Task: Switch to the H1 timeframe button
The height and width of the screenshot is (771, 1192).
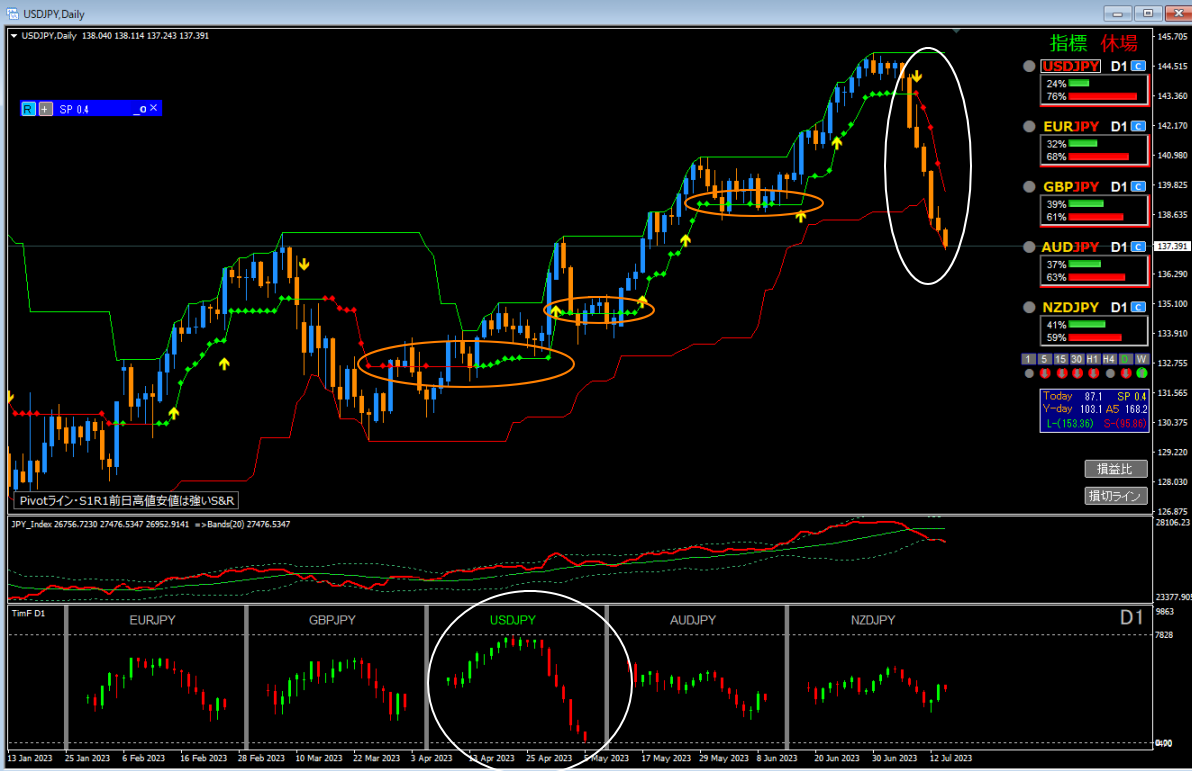Action: (x=1091, y=359)
